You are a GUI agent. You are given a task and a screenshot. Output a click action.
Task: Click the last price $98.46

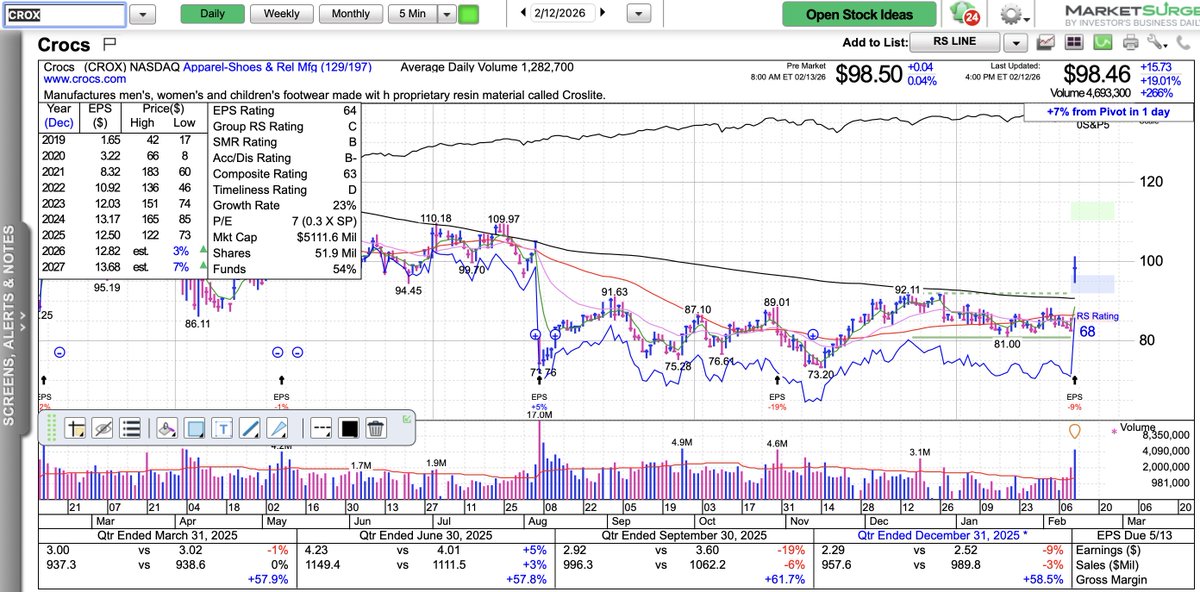pyautogui.click(x=1095, y=75)
